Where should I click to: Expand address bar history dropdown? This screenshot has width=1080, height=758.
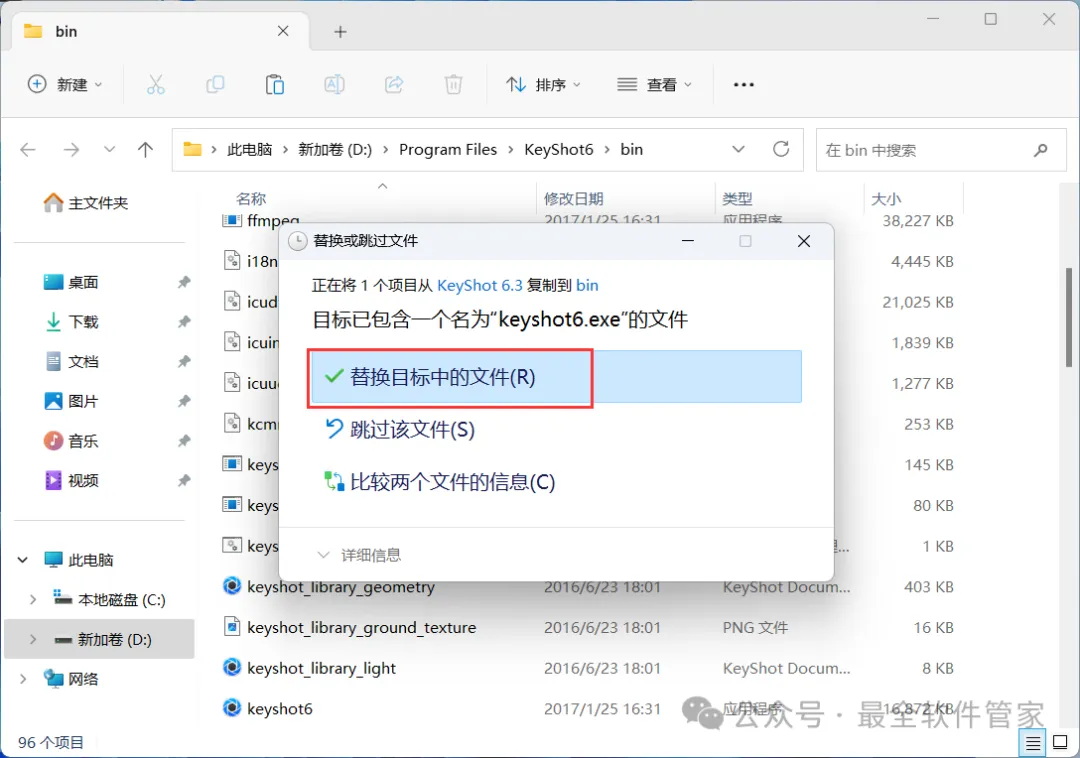pos(738,149)
